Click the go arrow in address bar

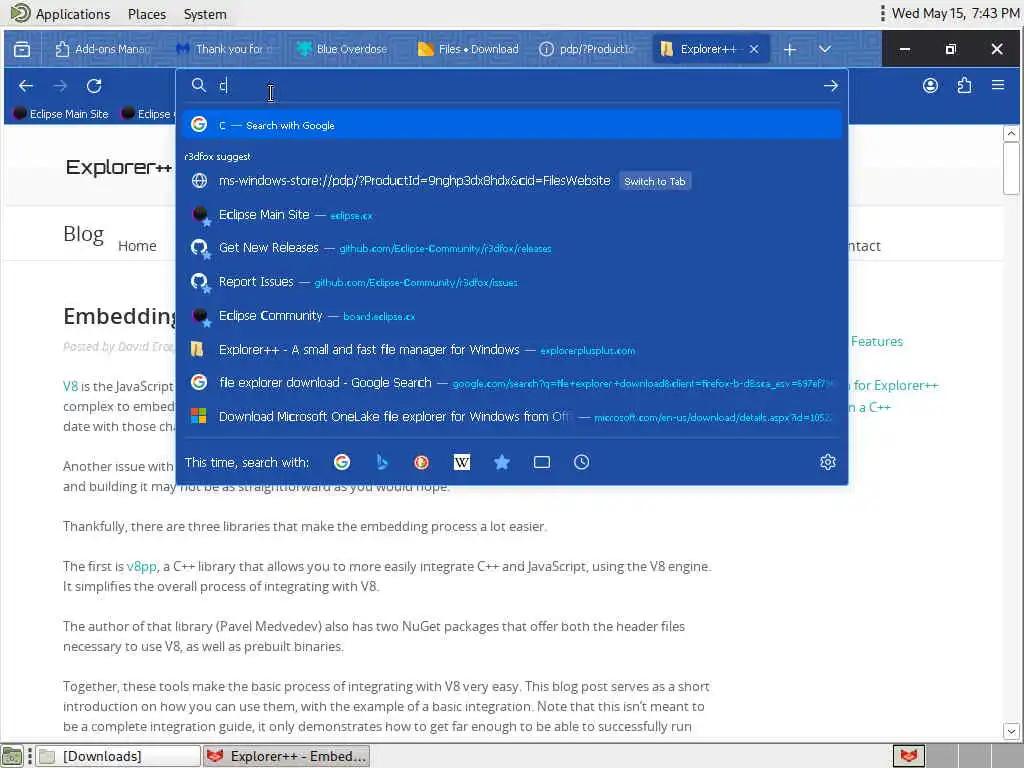click(x=831, y=86)
